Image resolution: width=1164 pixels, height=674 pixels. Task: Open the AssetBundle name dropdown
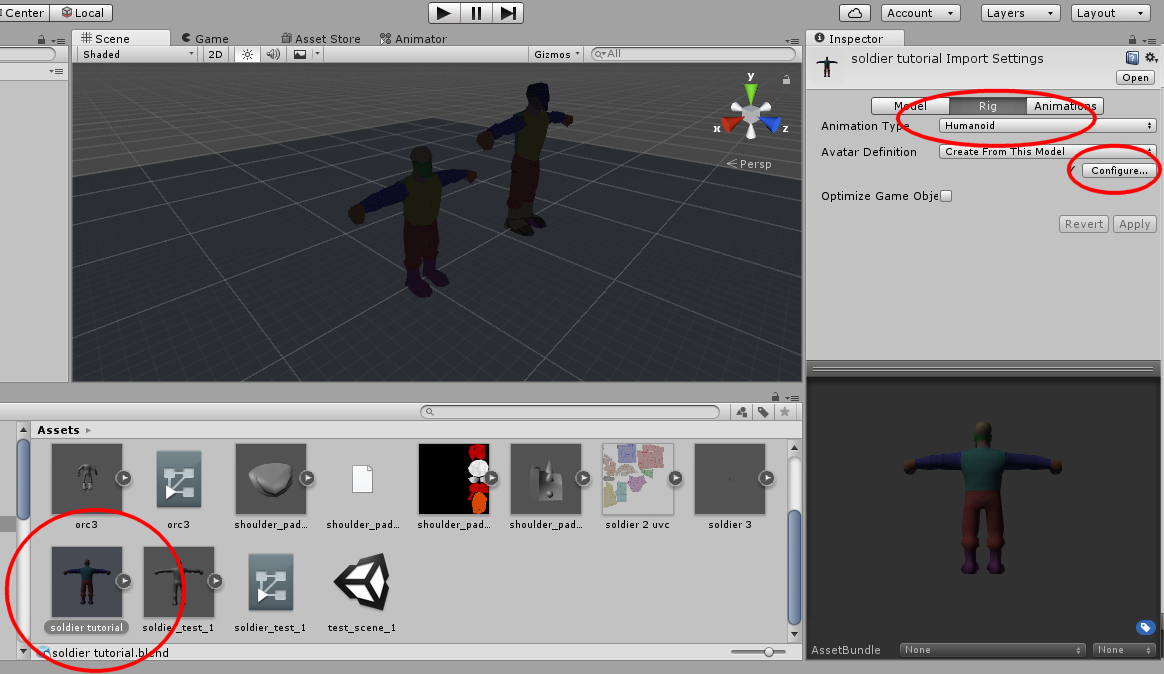tap(993, 650)
